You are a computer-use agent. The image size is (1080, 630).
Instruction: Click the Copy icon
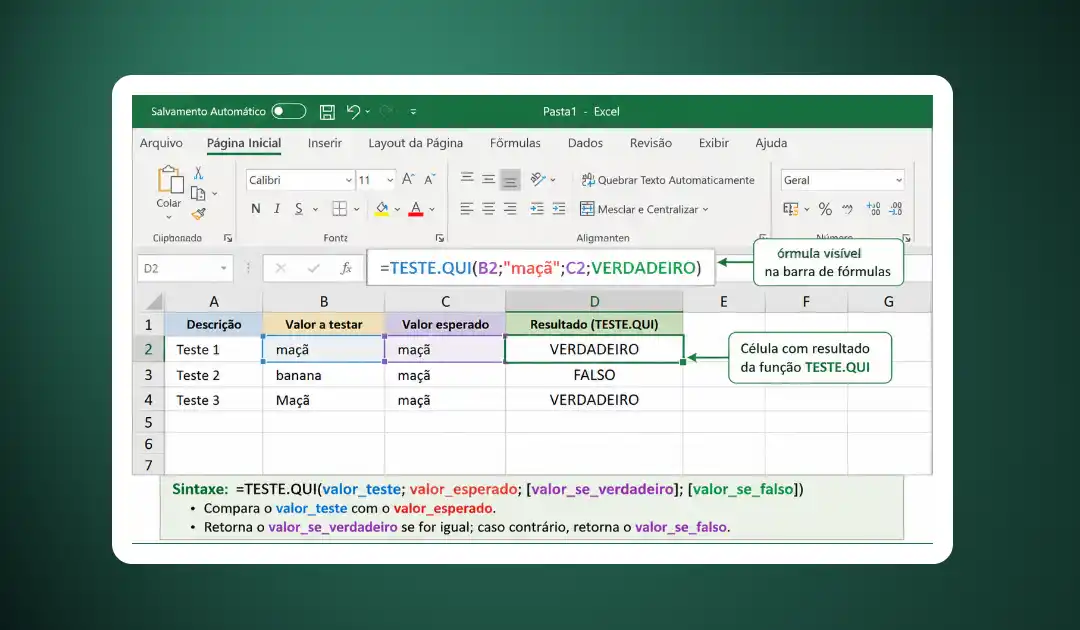click(198, 193)
